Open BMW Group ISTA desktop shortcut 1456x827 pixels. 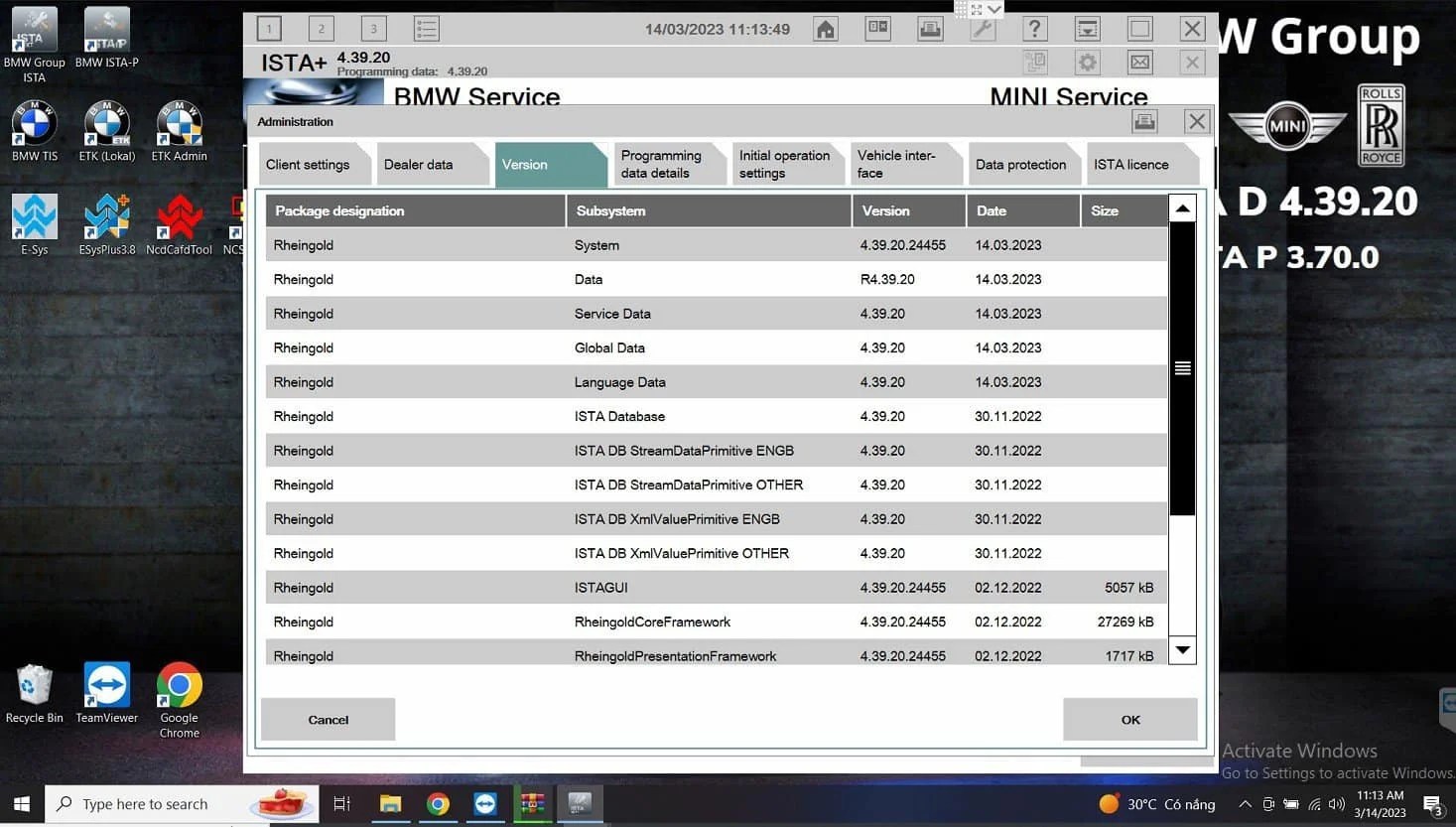point(35,45)
